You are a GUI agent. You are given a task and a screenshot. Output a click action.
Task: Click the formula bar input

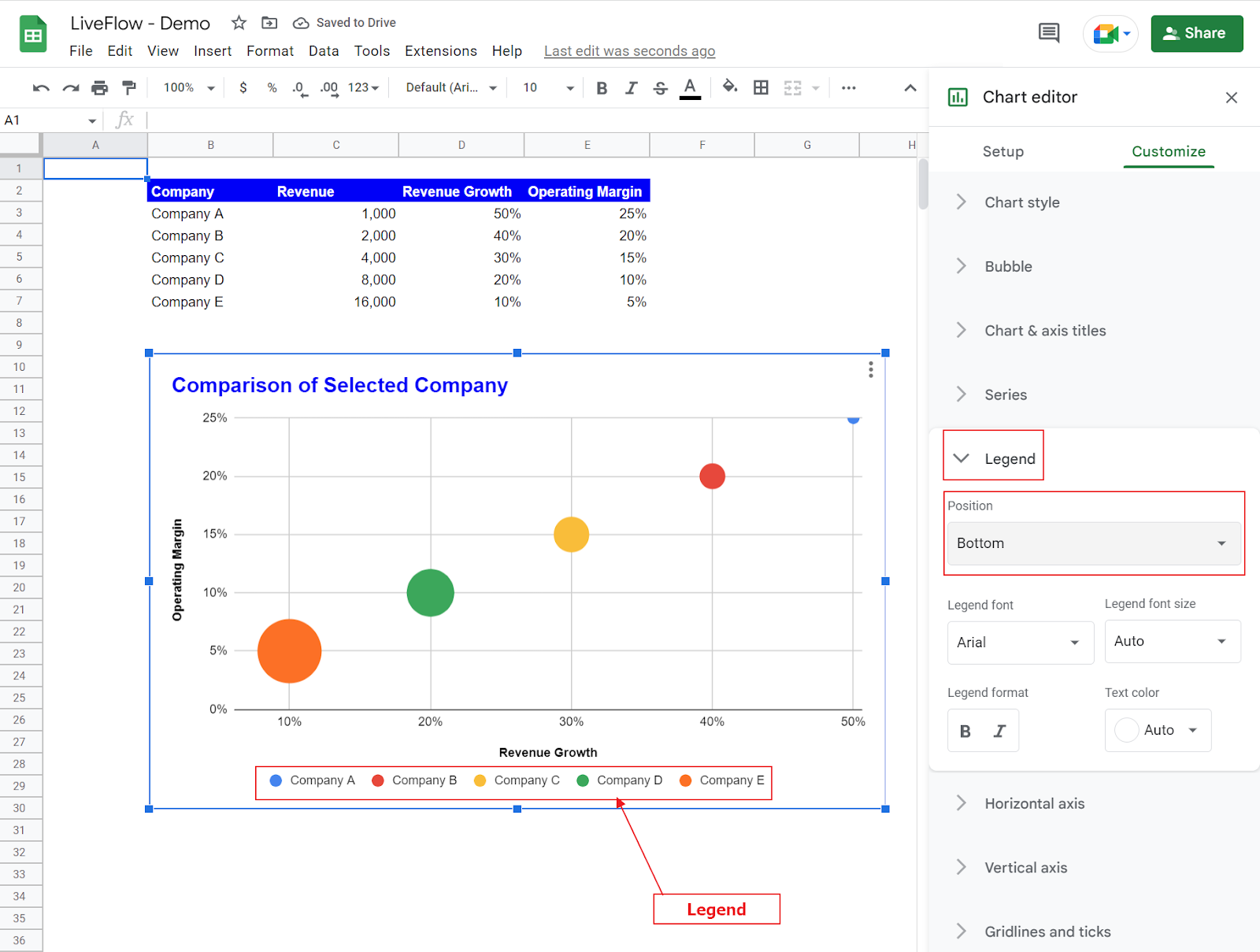[x=535, y=120]
